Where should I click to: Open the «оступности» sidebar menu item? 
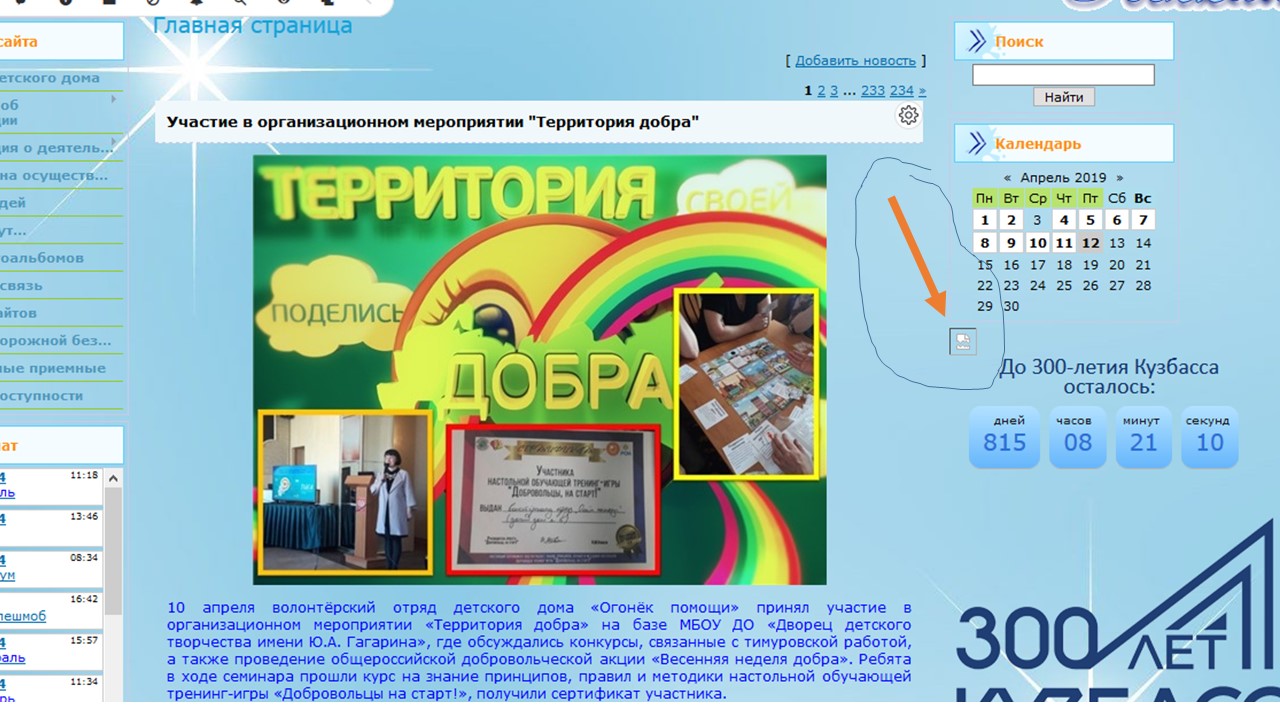tap(42, 396)
